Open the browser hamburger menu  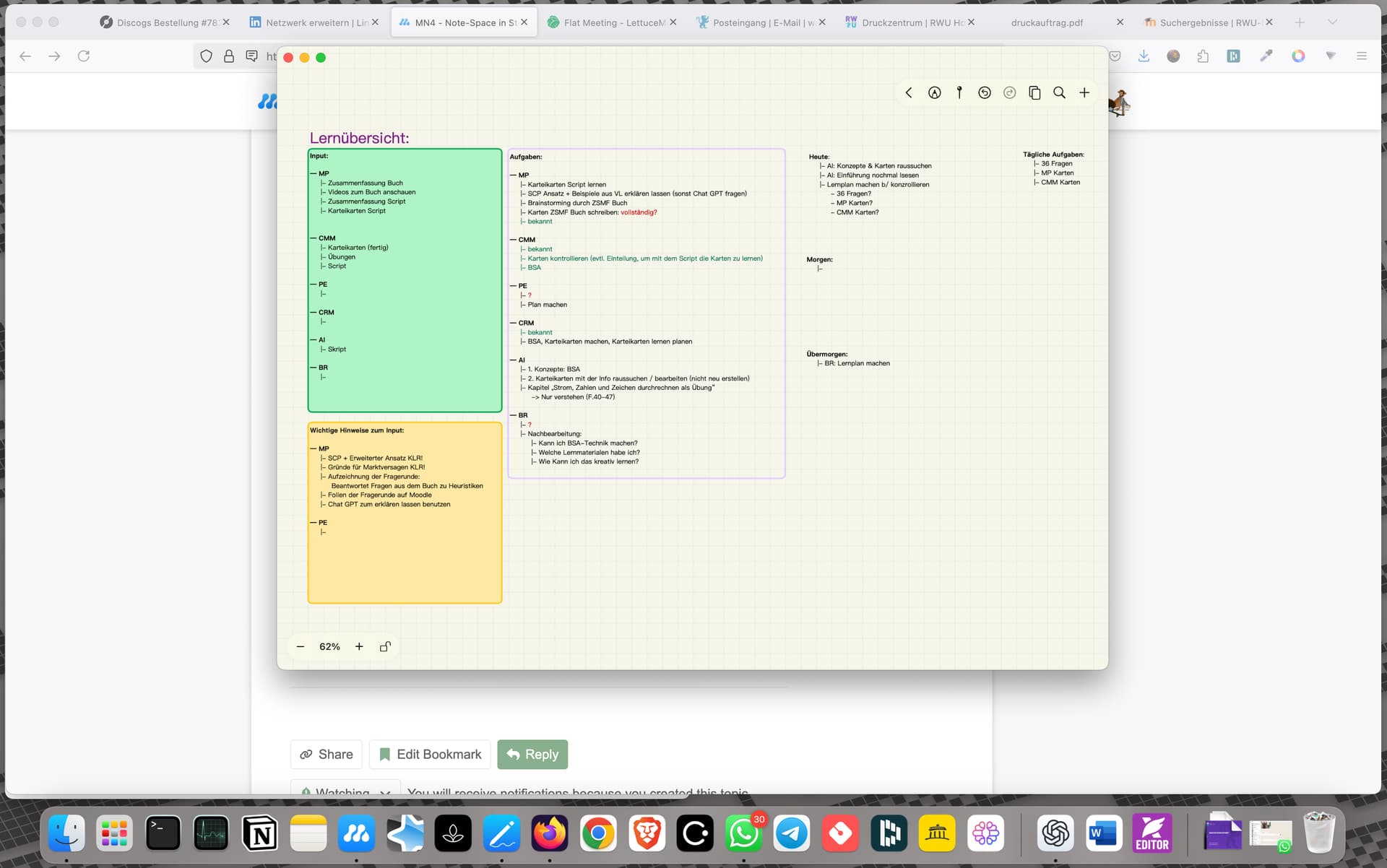pos(1361,56)
